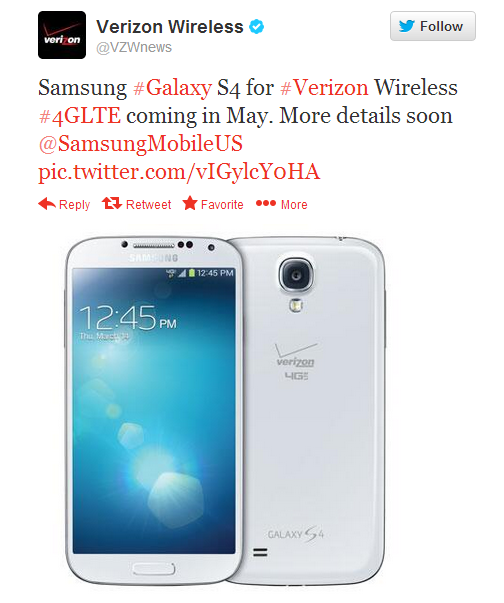The width and height of the screenshot is (504, 603).
Task: Open the #4GLTE hashtag
Action: 80,116
